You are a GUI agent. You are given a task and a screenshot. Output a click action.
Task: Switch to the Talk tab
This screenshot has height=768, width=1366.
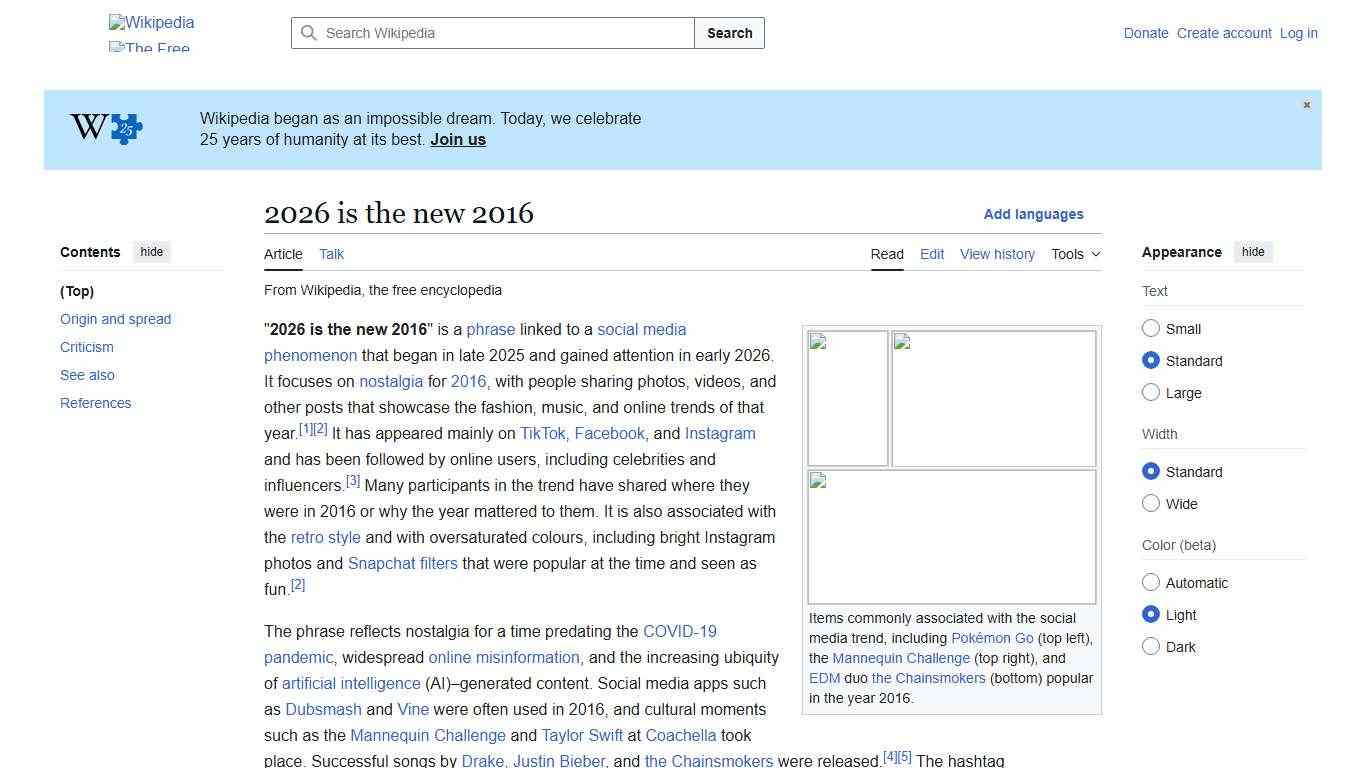pyautogui.click(x=331, y=254)
